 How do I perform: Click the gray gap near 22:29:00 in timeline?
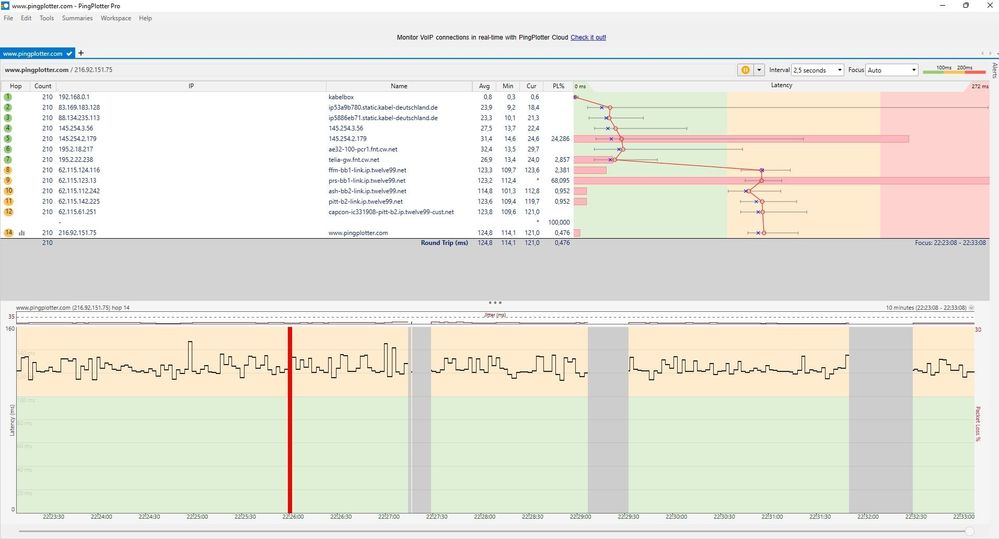point(608,419)
